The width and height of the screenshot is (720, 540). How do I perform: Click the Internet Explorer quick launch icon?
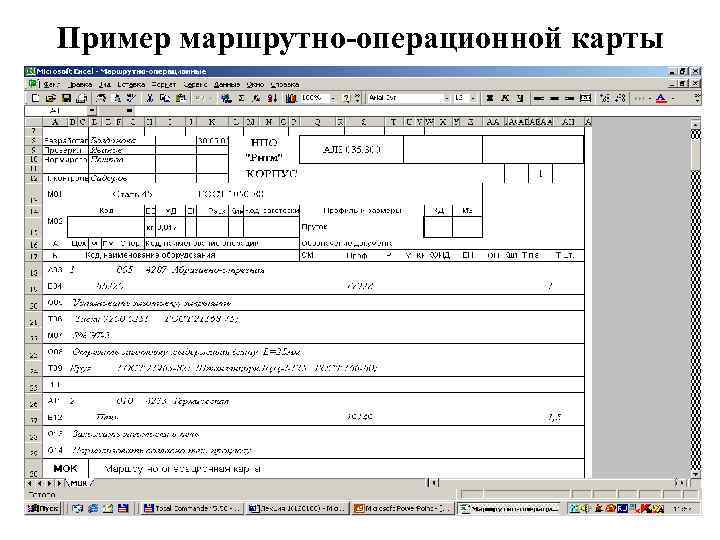click(93, 509)
